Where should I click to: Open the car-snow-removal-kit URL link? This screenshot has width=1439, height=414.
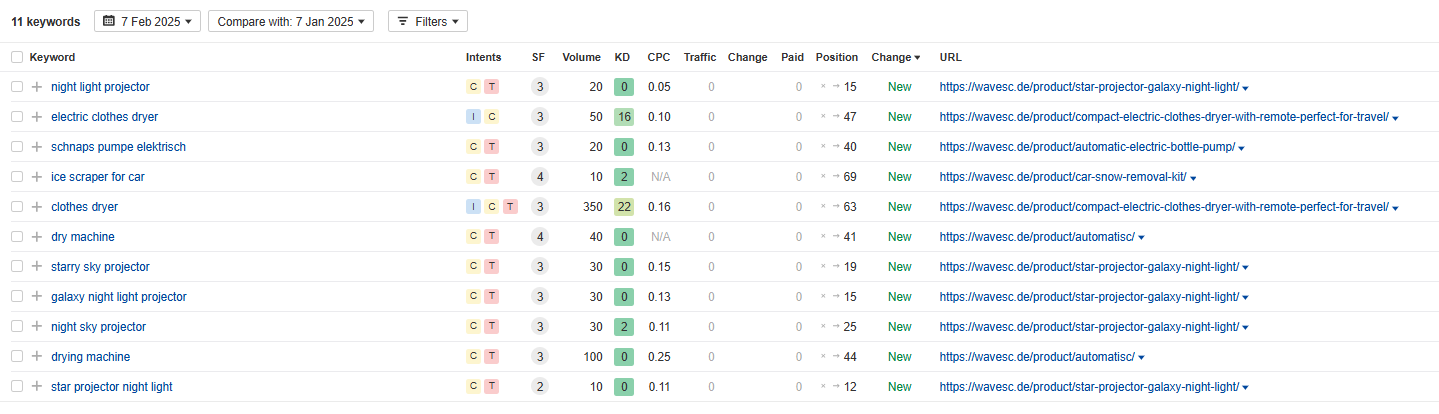point(1062,177)
